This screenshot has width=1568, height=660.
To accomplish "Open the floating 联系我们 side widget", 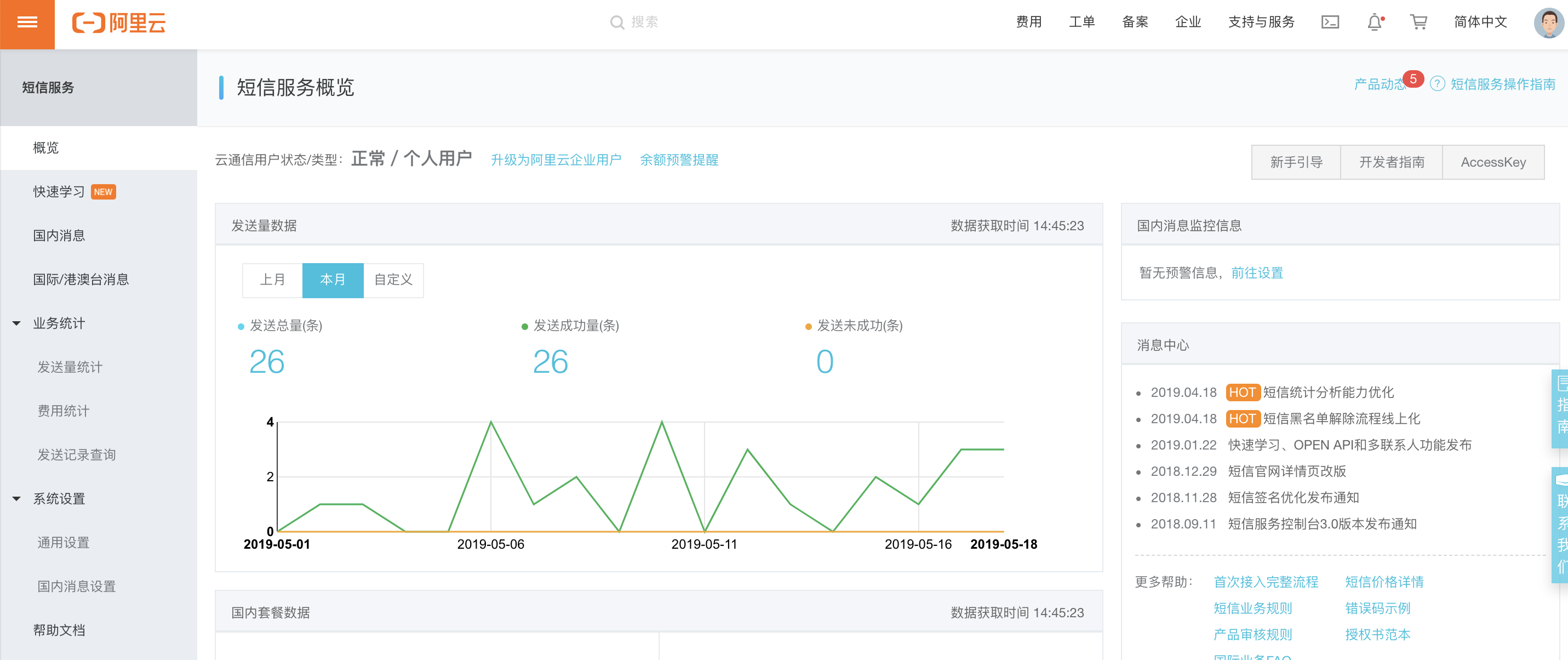I will [1560, 525].
